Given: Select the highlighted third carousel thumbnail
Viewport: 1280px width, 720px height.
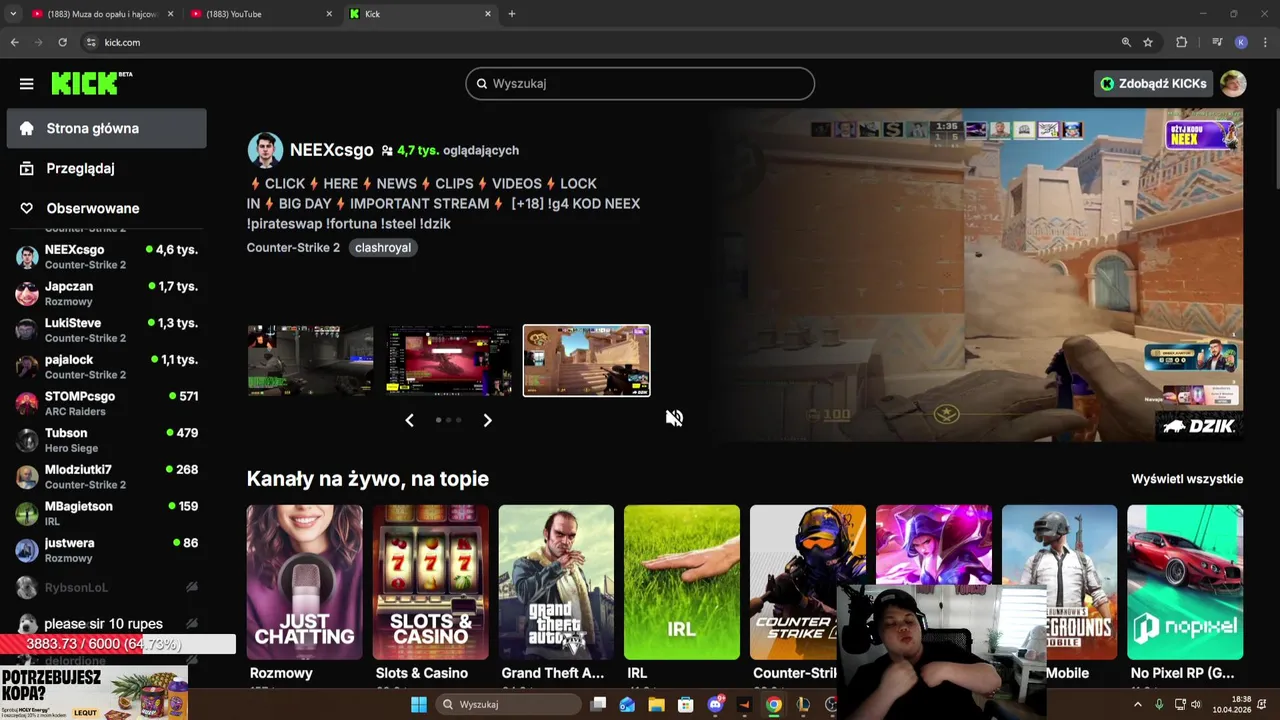Looking at the screenshot, I should [x=586, y=360].
